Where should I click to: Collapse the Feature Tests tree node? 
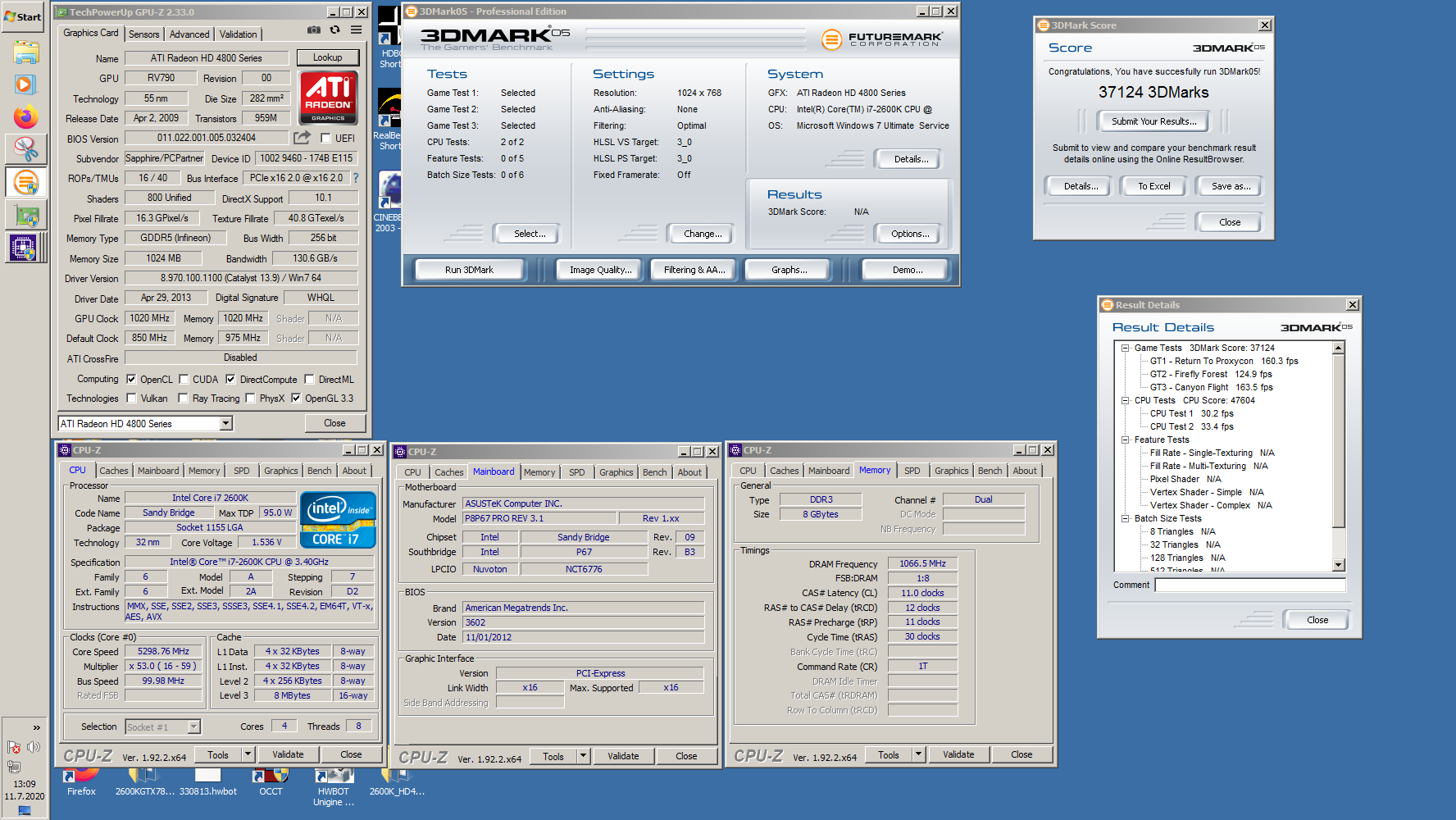pos(1126,440)
